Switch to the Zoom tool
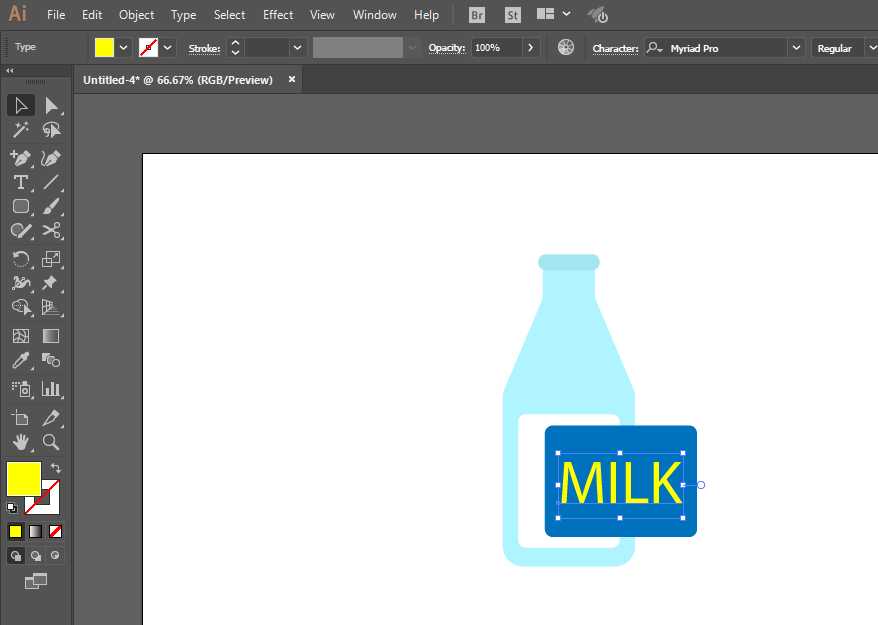The height and width of the screenshot is (625, 878). (x=51, y=442)
